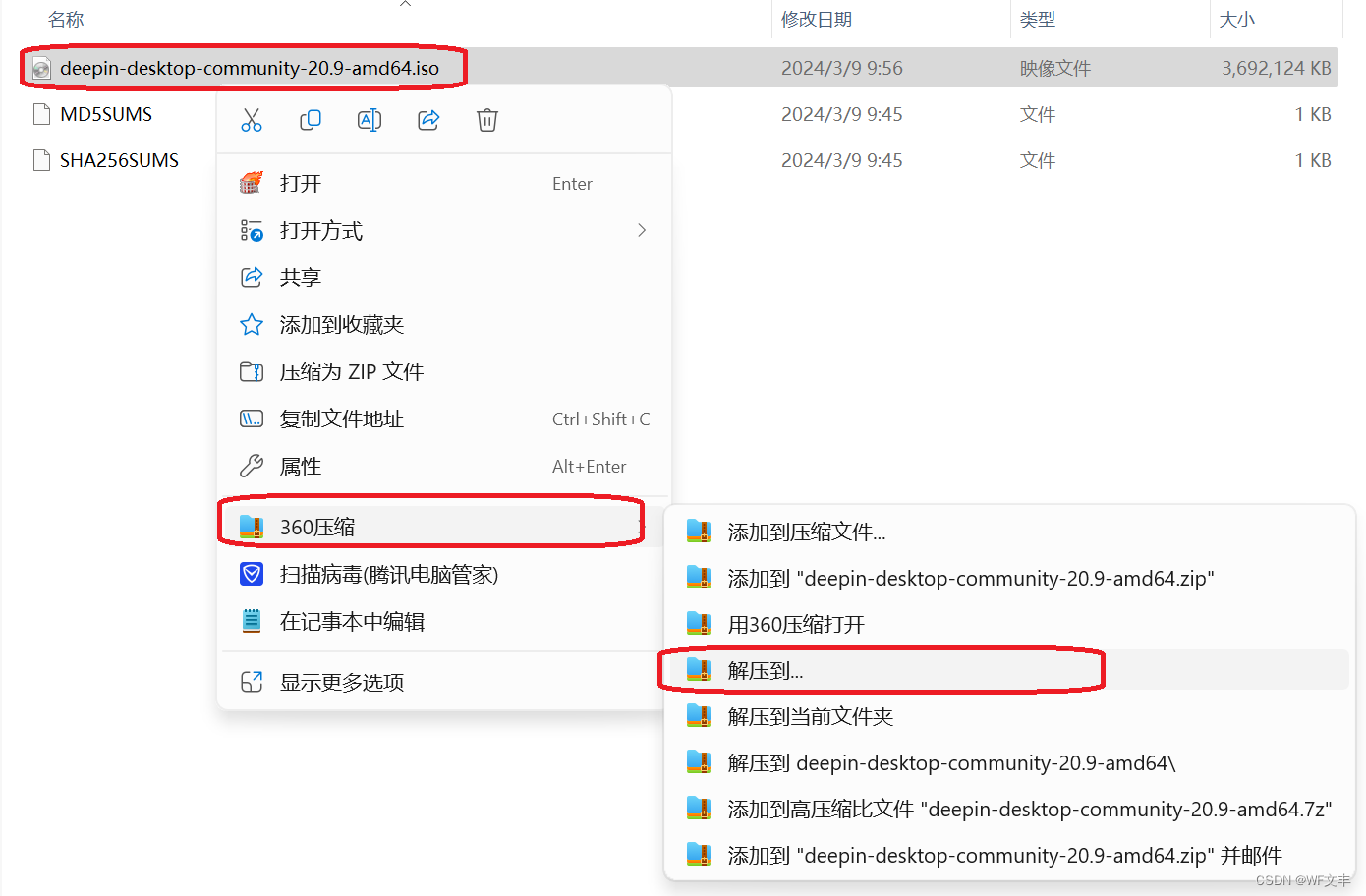This screenshot has width=1366, height=896.
Task: Select 解压到... submenu entry
Action: (1009, 671)
